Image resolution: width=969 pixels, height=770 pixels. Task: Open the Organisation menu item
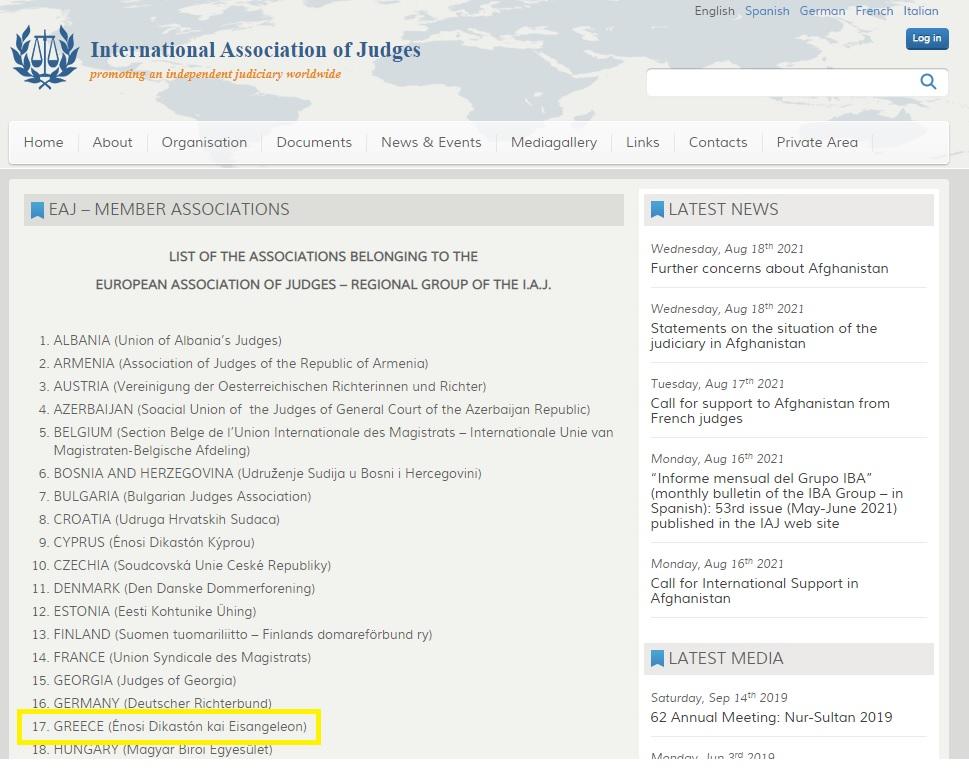(x=204, y=142)
